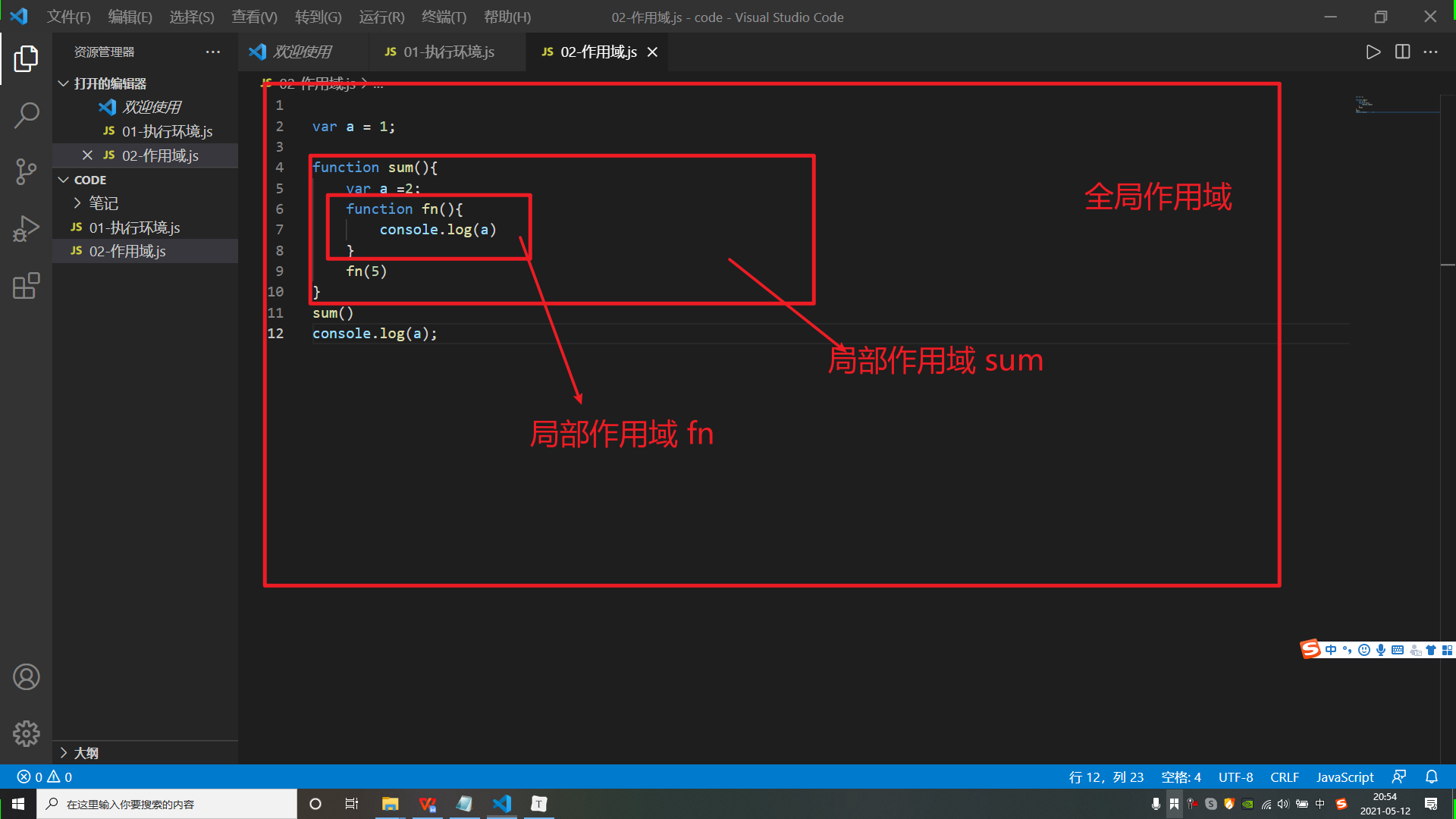Open the Split editor icon
Image resolution: width=1456 pixels, height=819 pixels.
(x=1402, y=51)
